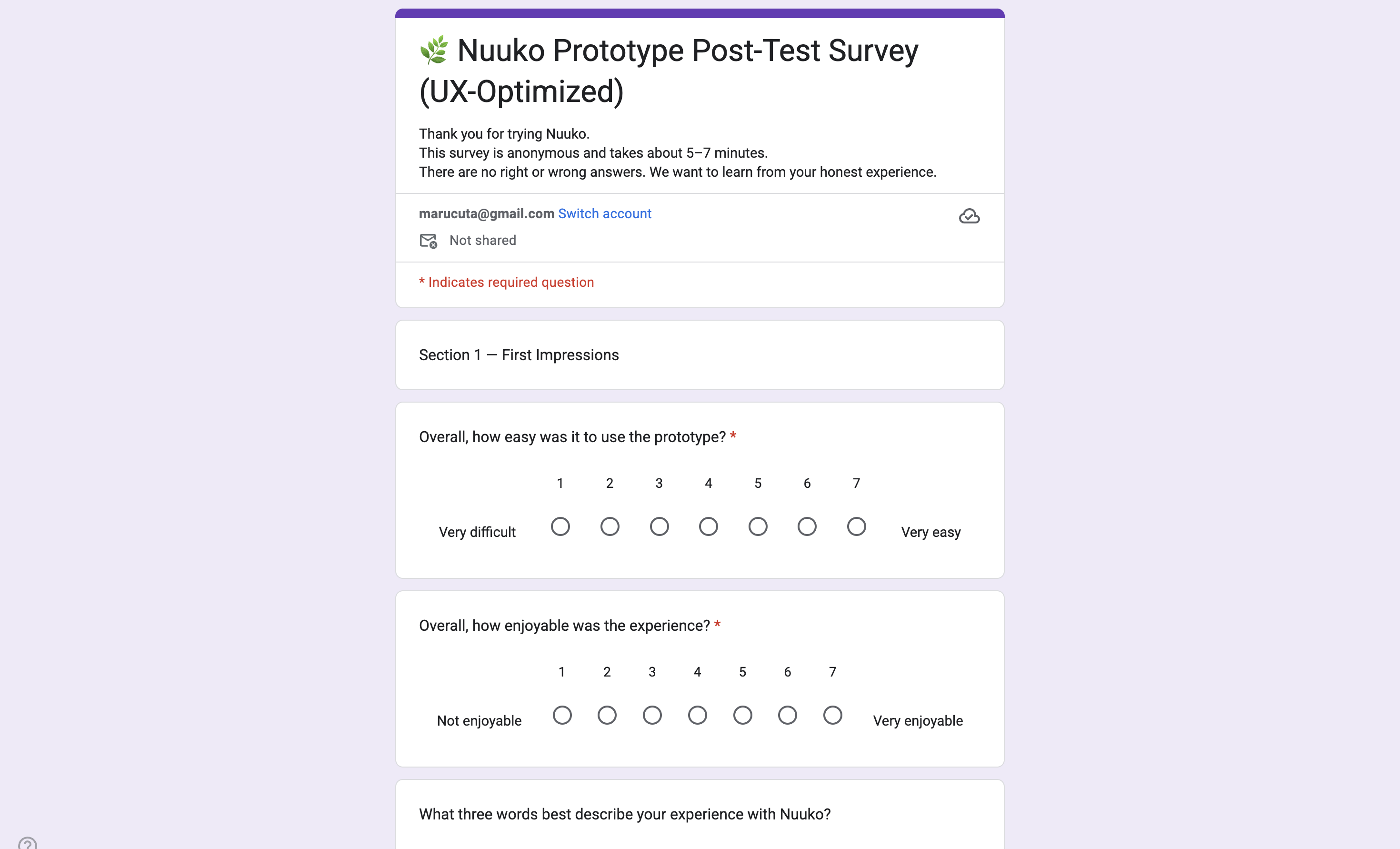Choose 7 "Very enjoyable" on the enjoyment question
This screenshot has width=1400, height=849.
click(x=832, y=715)
